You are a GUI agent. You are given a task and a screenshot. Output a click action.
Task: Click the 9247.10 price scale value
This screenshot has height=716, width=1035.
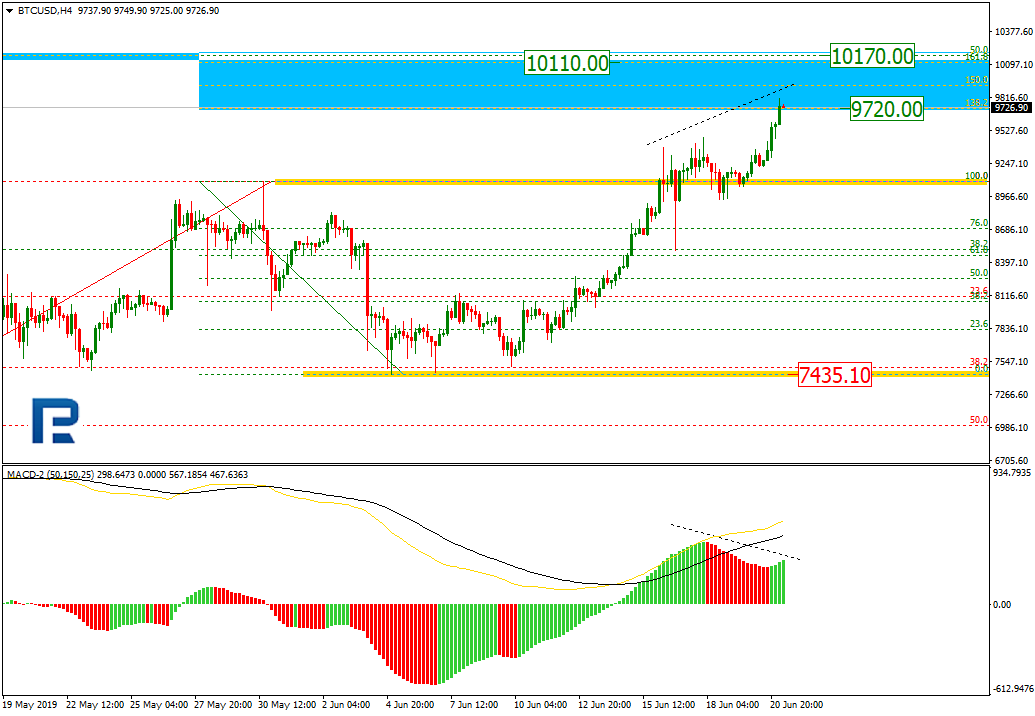click(1013, 164)
